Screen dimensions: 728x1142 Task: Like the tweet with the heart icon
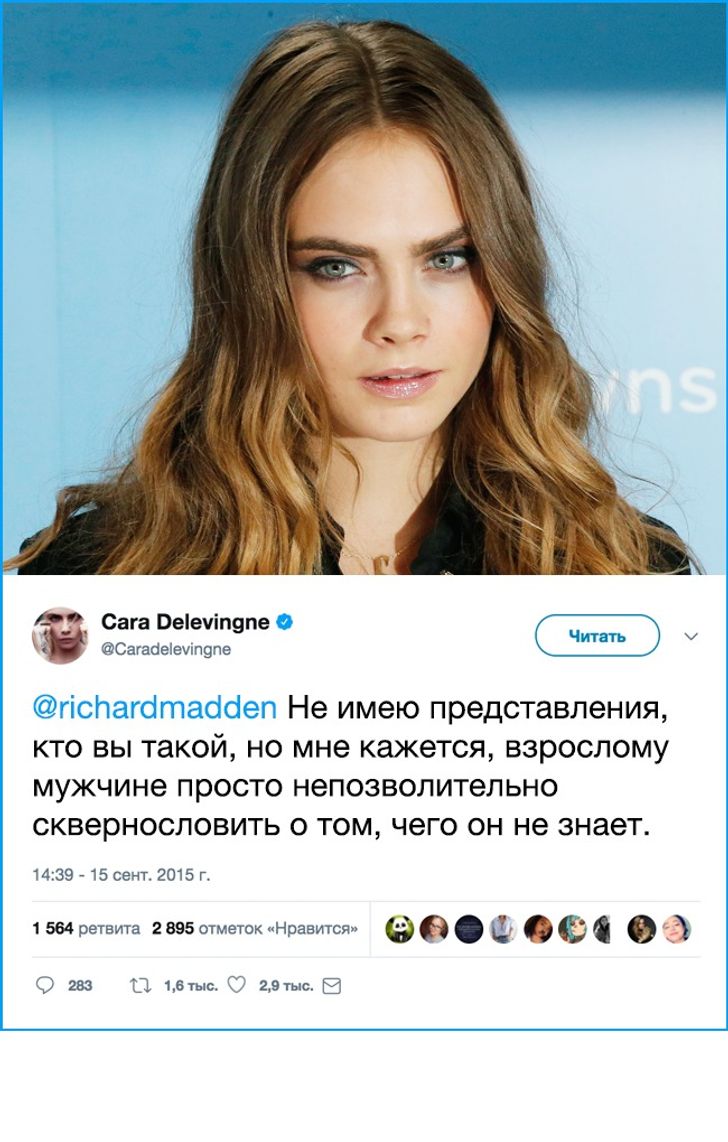237,985
